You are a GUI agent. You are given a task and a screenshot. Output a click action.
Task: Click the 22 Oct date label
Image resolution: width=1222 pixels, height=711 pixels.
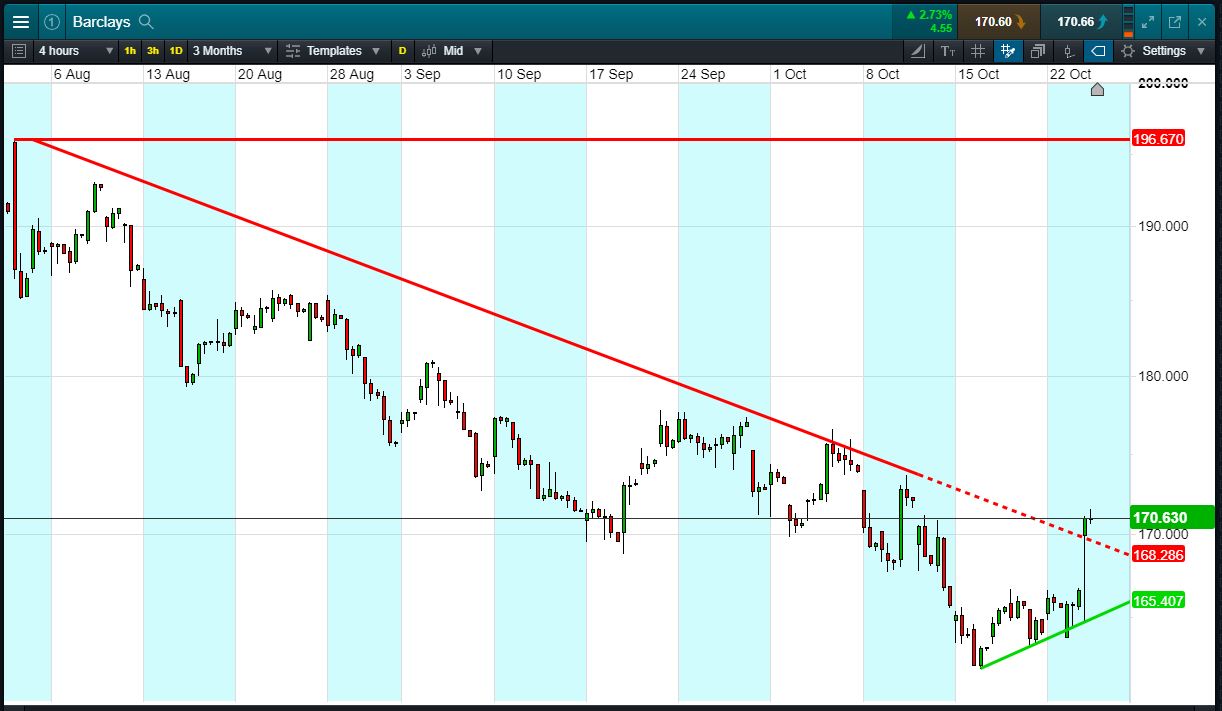[x=1070, y=74]
